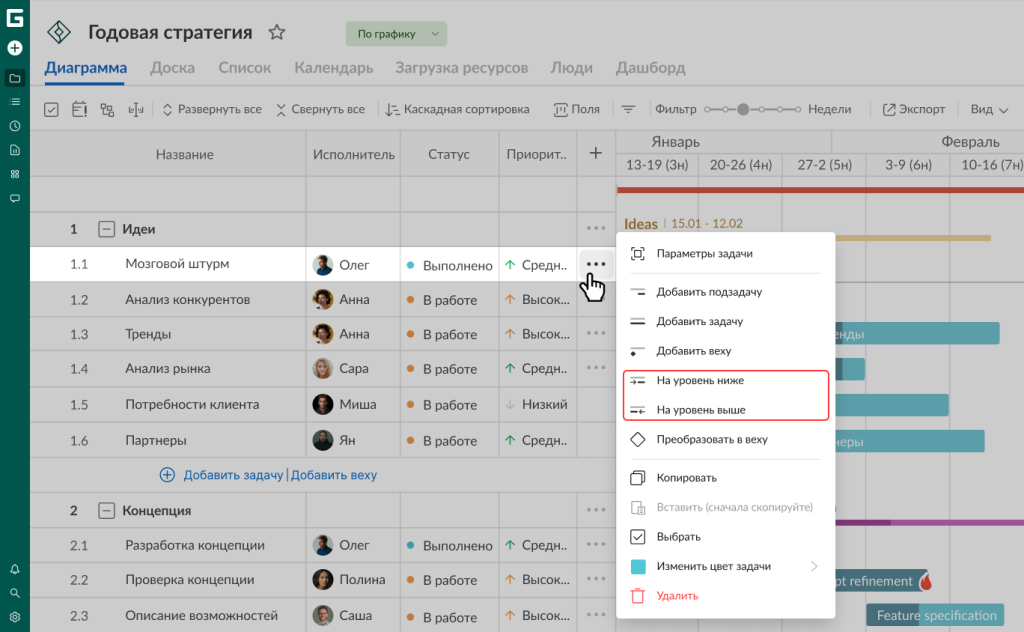Viewport: 1024px width, 632px height.
Task: Click the Добавить веху link under Идеи
Action: (x=334, y=475)
